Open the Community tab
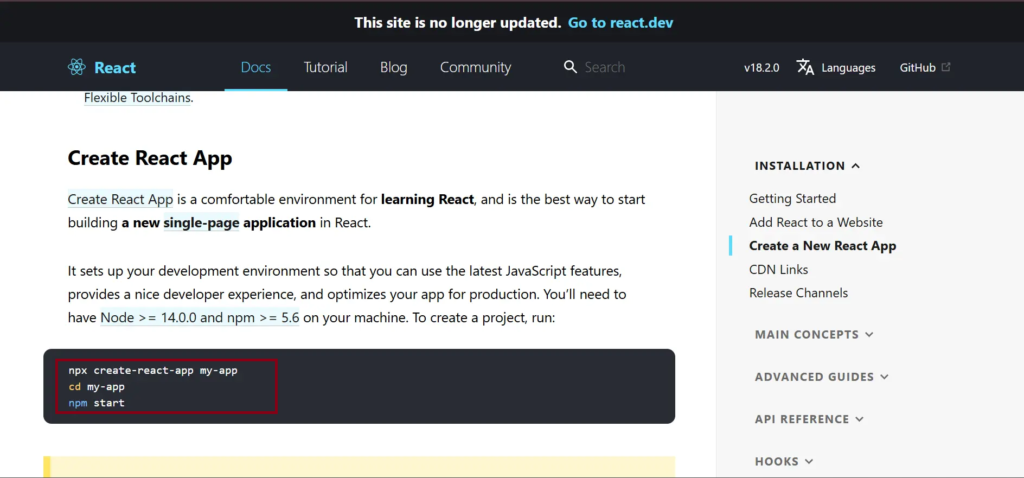The width and height of the screenshot is (1024, 478). [475, 67]
